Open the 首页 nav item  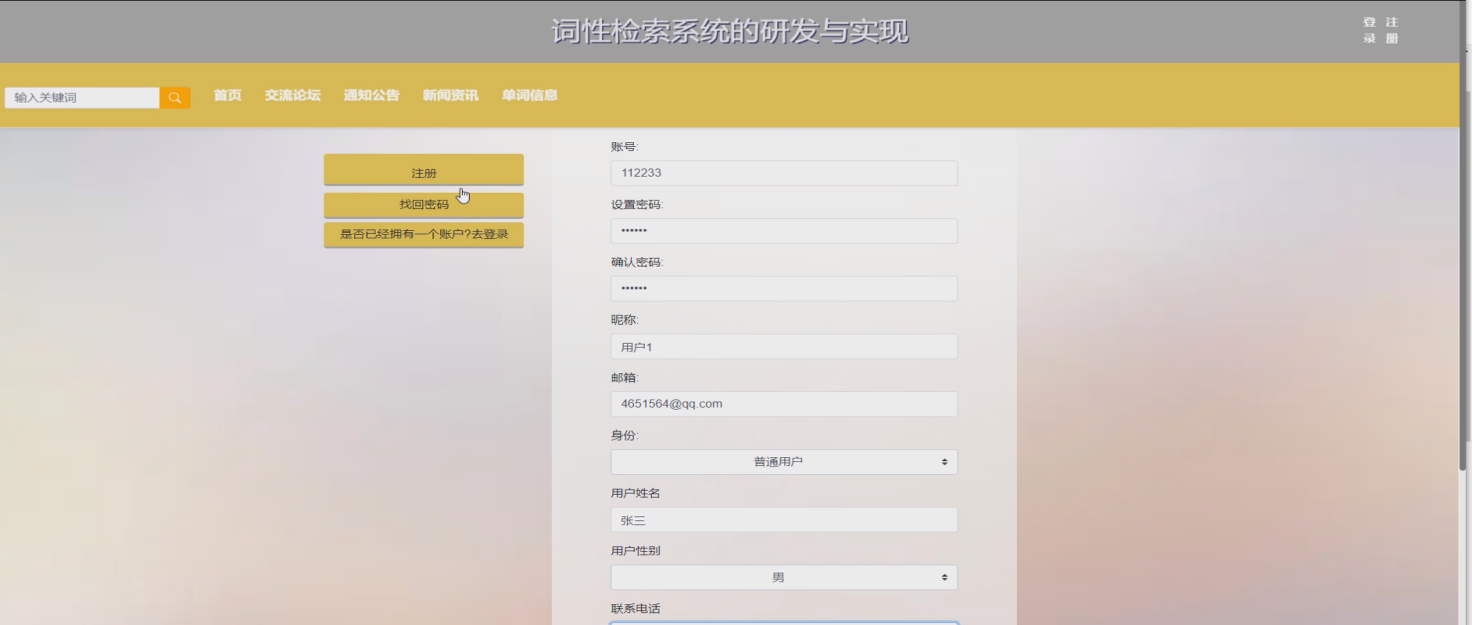pos(227,95)
